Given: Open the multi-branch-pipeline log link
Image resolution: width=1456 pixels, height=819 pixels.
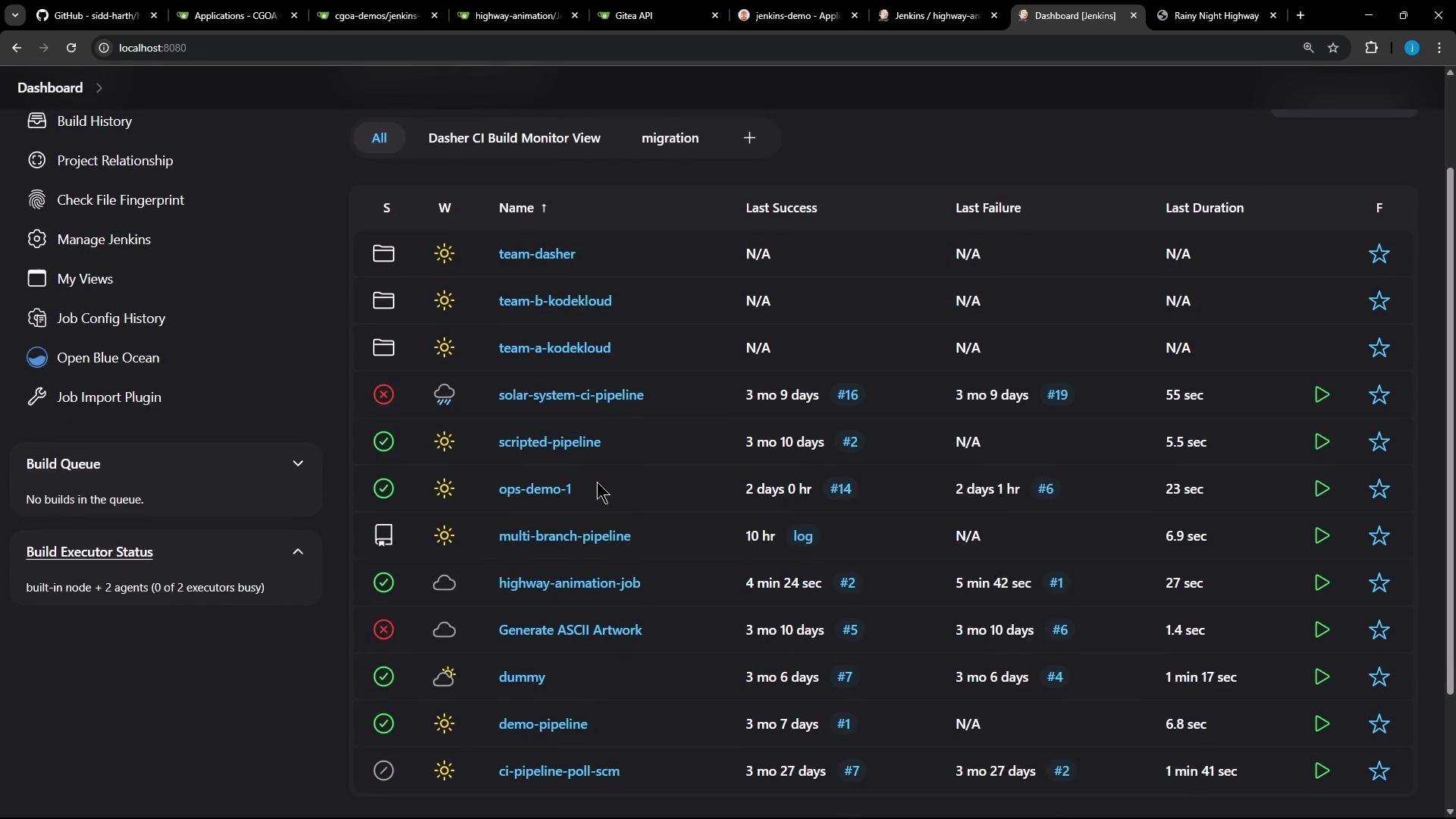Looking at the screenshot, I should [803, 536].
